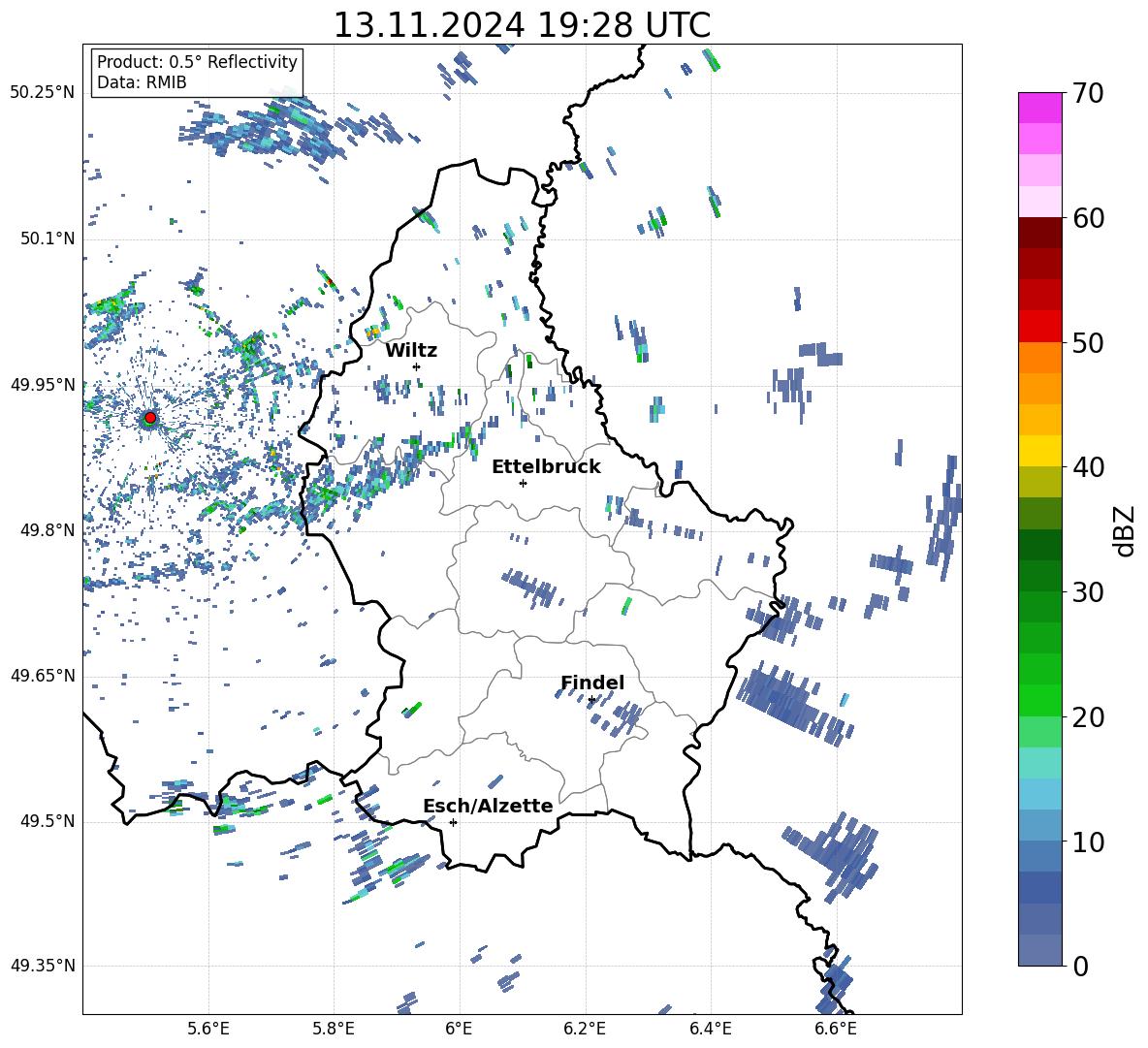Click the colorbar tick label 60

click(x=1088, y=218)
